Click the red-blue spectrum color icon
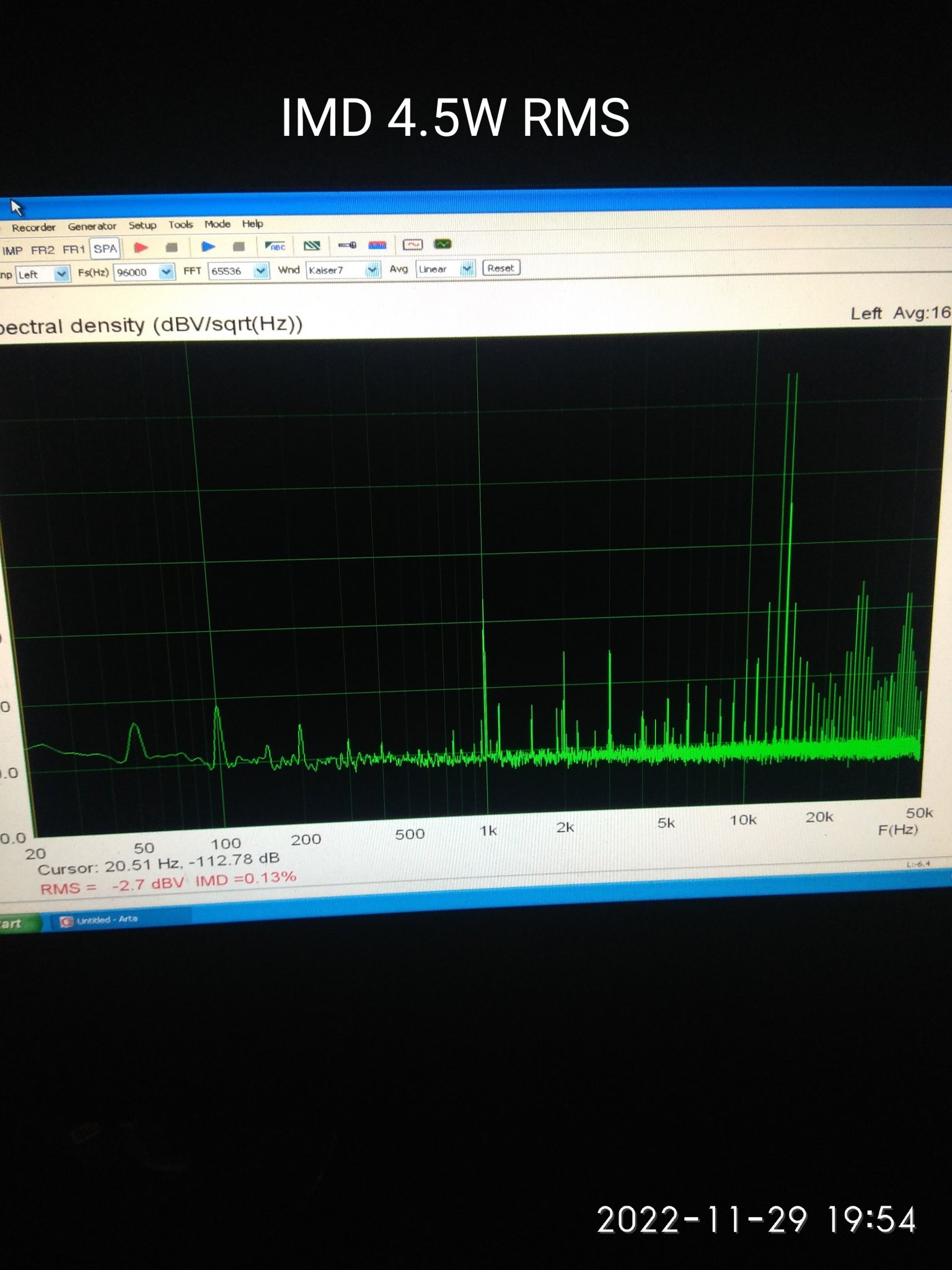Screen dimensions: 952x1270 (377, 245)
